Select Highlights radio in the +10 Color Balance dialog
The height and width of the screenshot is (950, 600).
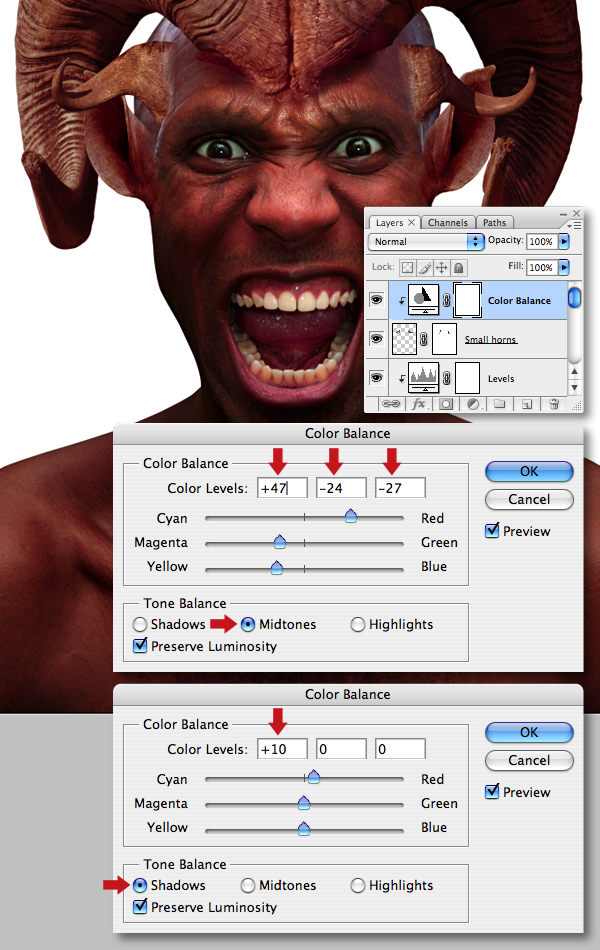click(358, 885)
